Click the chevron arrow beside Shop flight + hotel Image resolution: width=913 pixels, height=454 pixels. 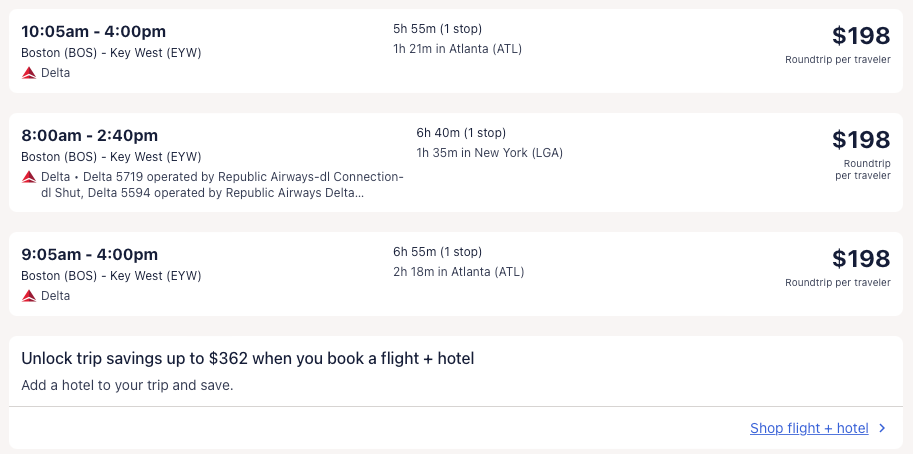[x=882, y=428]
